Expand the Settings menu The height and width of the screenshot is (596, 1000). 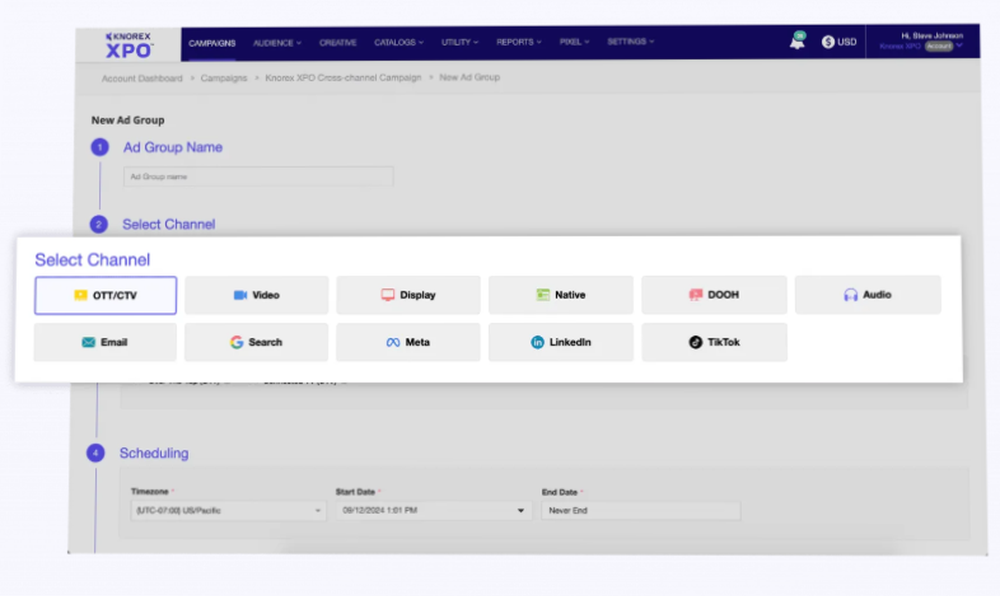(x=630, y=41)
